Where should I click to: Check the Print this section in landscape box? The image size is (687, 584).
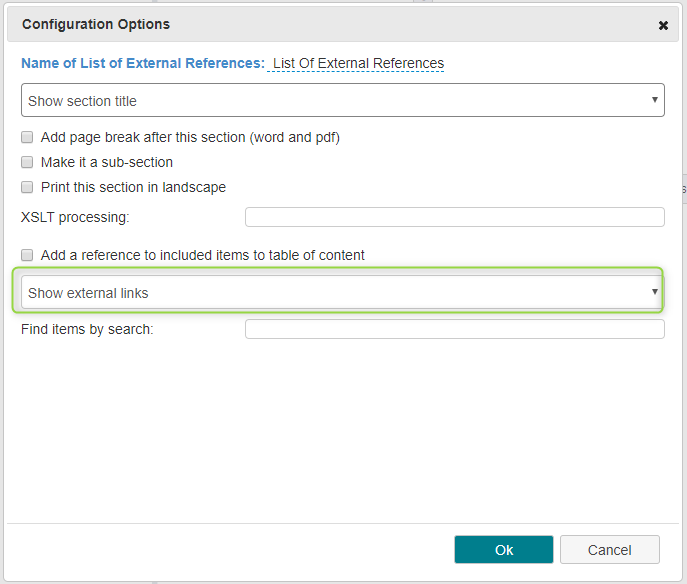(x=27, y=188)
